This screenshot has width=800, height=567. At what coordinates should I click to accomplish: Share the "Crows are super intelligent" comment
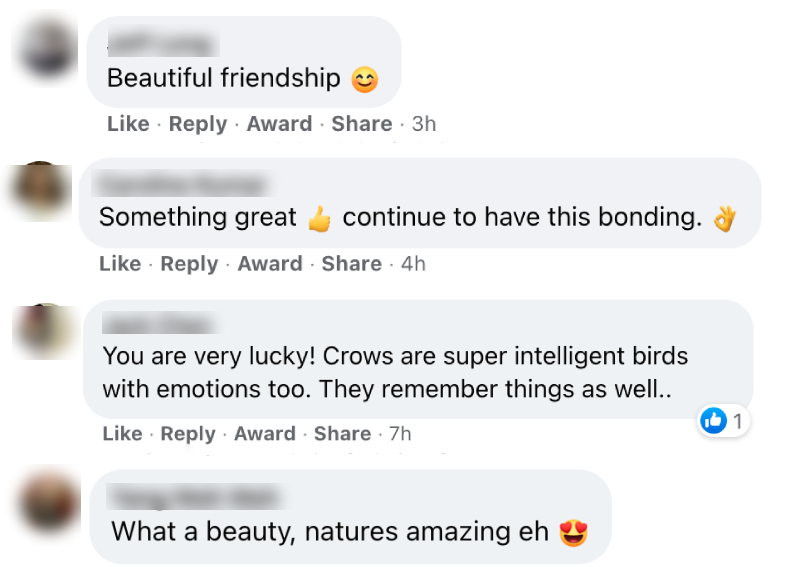(343, 434)
